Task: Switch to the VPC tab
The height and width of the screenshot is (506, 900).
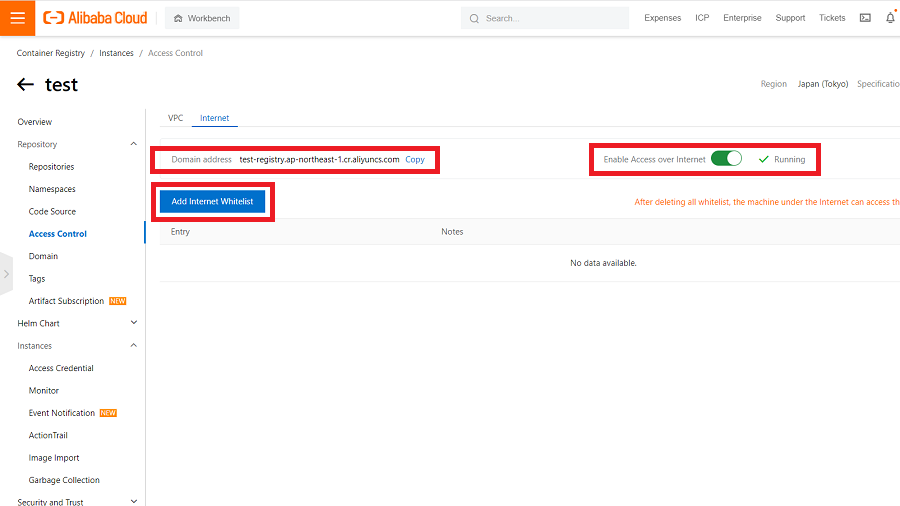Action: pos(175,118)
